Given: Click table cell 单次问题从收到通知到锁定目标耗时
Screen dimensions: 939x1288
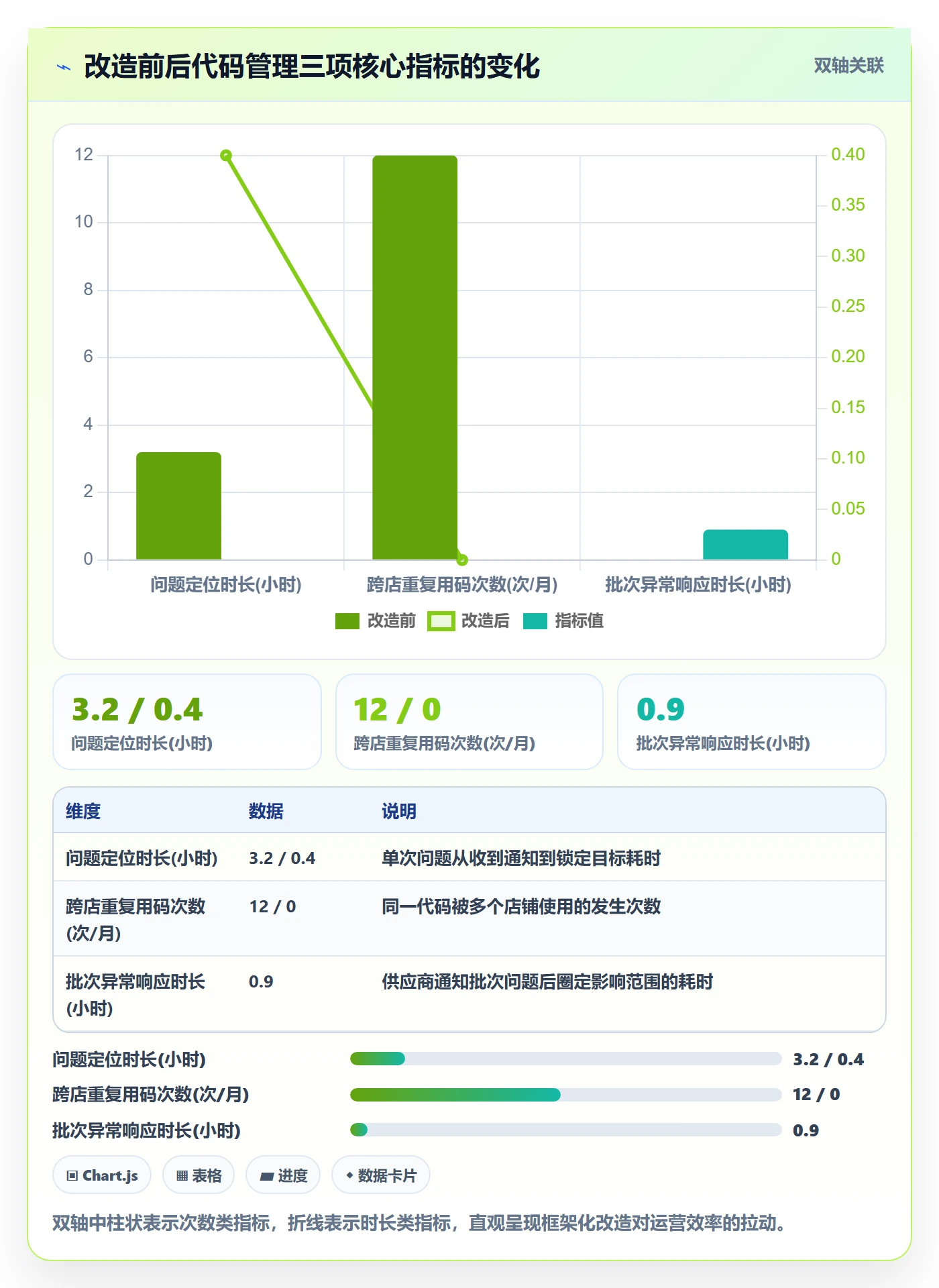Looking at the screenshot, I should [521, 858].
